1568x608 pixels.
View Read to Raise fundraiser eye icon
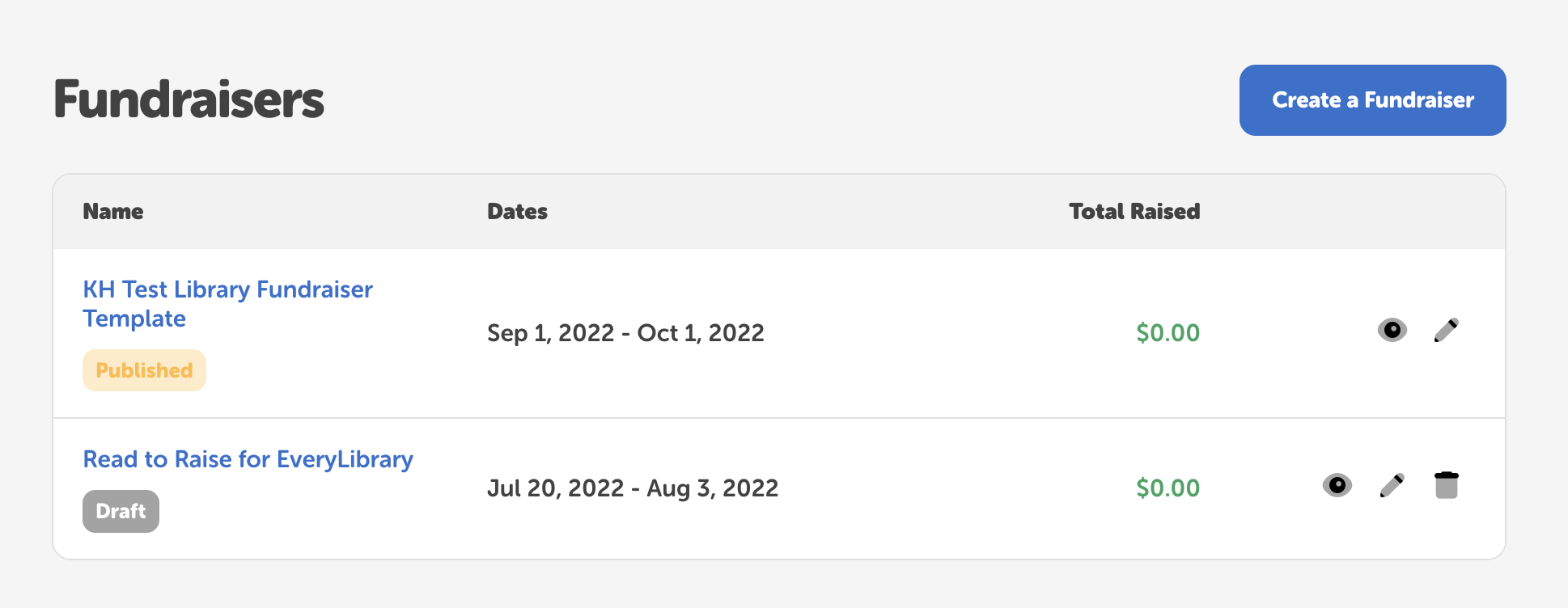1337,485
